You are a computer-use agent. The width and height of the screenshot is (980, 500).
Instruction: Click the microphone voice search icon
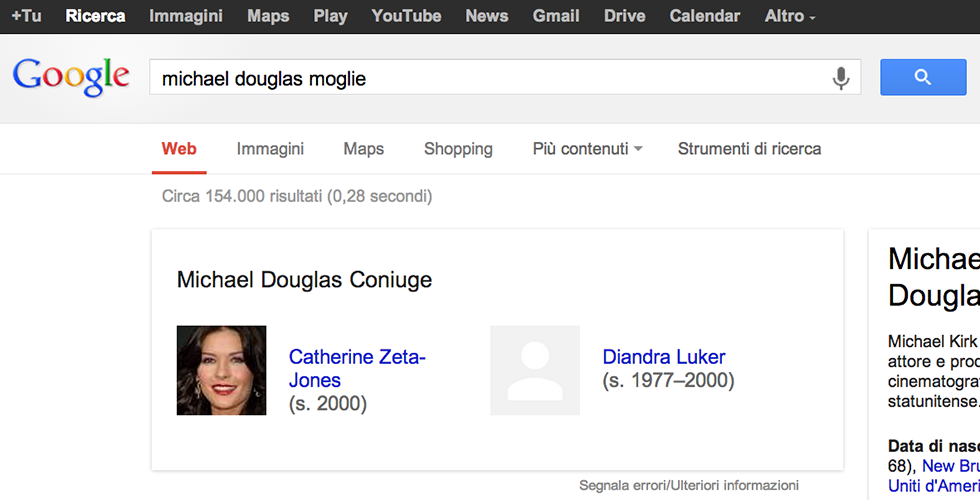pyautogui.click(x=841, y=78)
